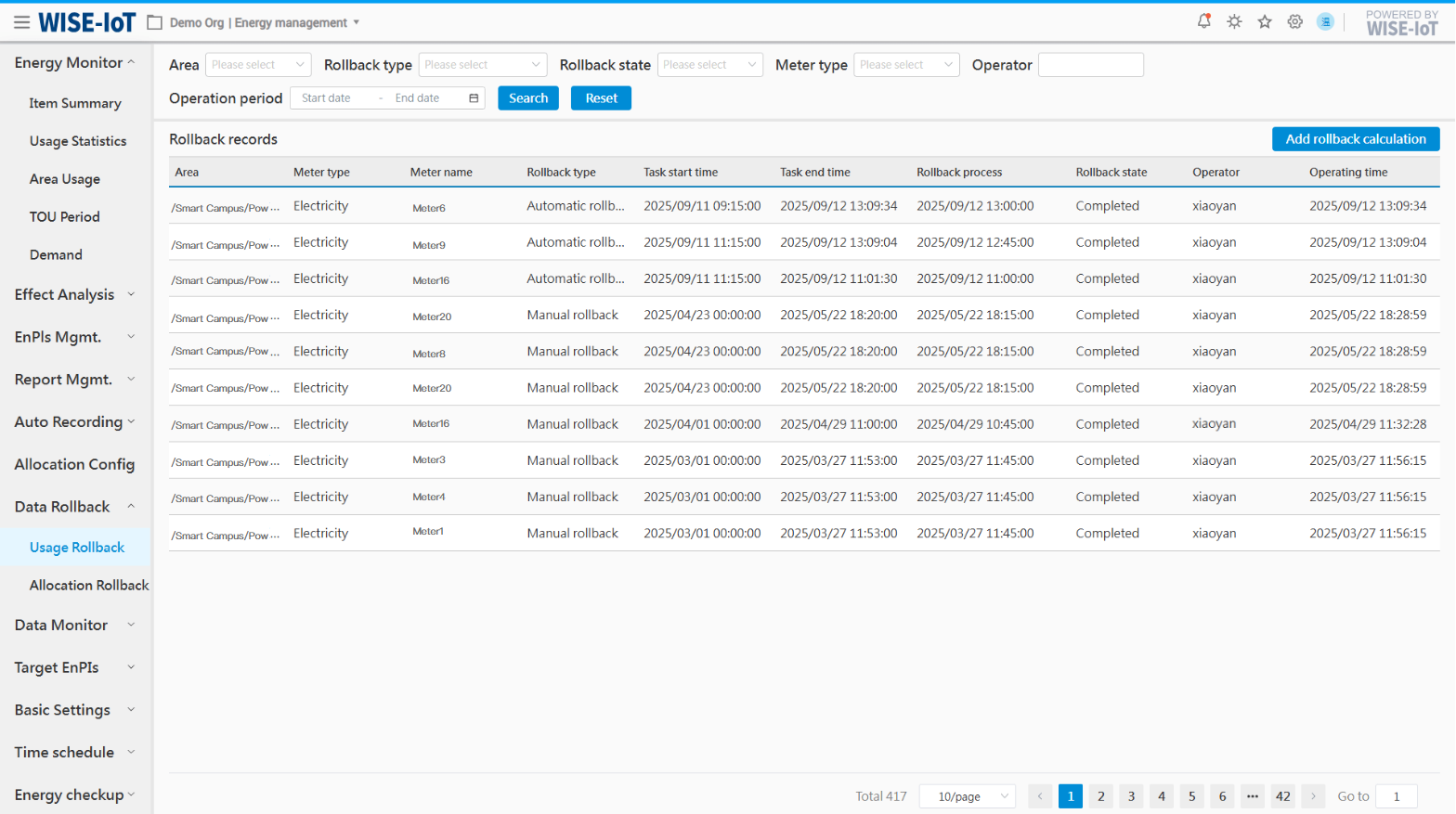Change the 10/page size selector

click(x=967, y=796)
